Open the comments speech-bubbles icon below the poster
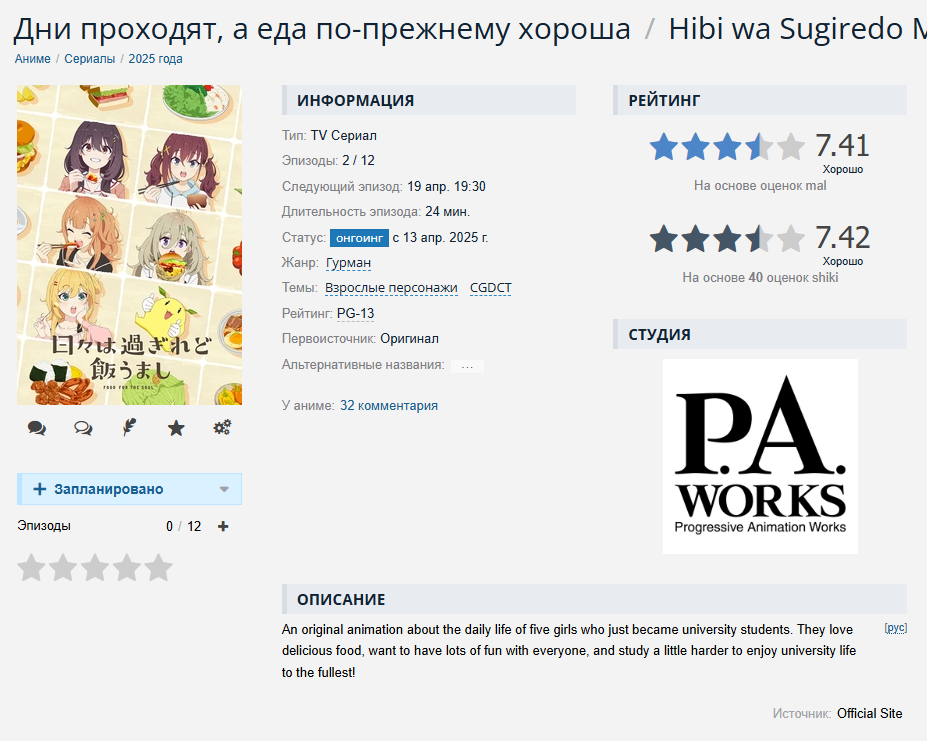This screenshot has width=927, height=741. pos(37,428)
